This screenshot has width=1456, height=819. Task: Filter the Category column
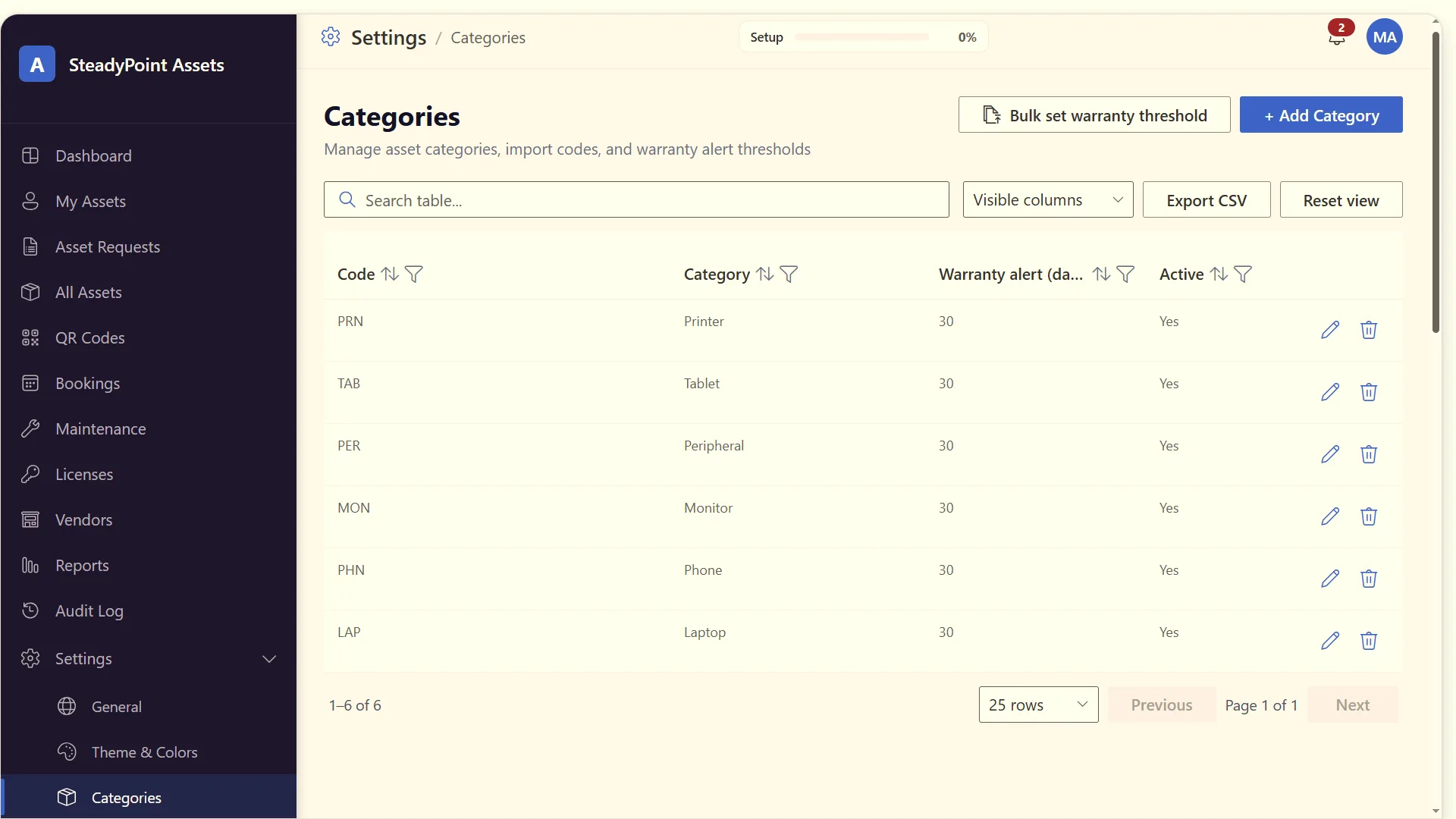point(789,274)
